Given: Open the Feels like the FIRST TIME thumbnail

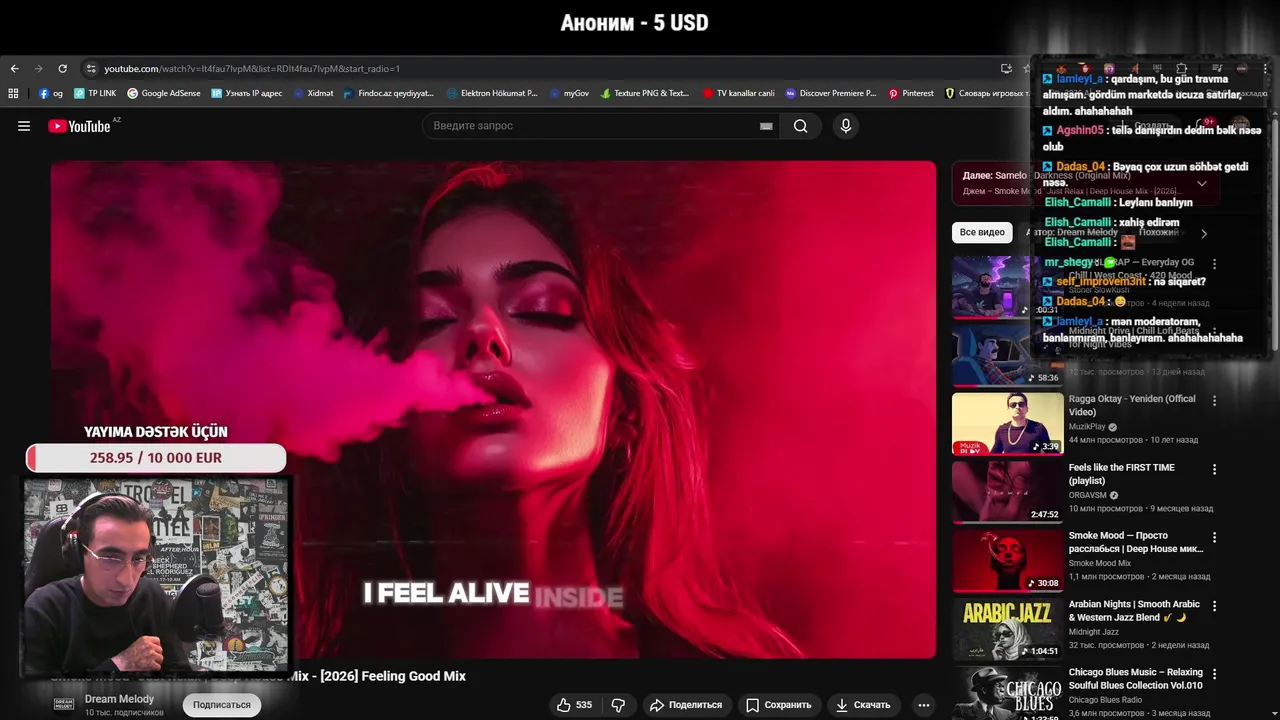Looking at the screenshot, I should tap(1007, 492).
